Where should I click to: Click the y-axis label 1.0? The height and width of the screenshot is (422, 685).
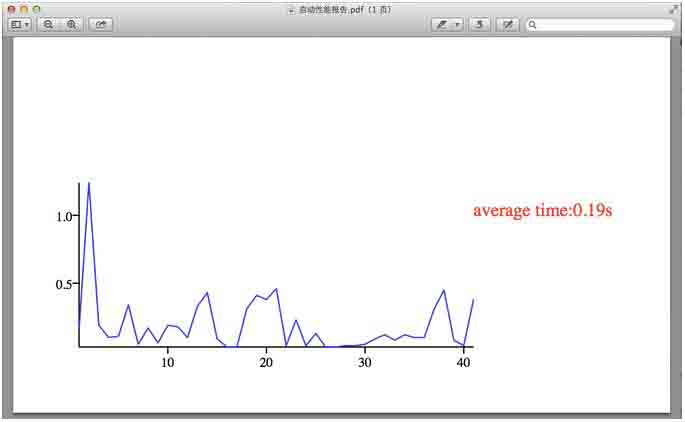coord(64,216)
